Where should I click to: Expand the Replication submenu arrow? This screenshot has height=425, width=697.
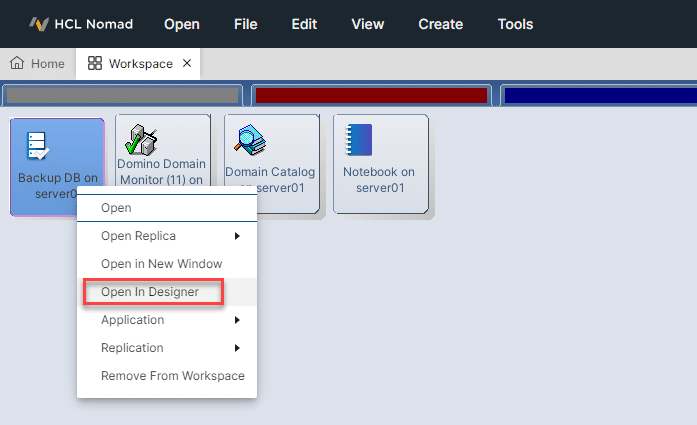pos(237,348)
